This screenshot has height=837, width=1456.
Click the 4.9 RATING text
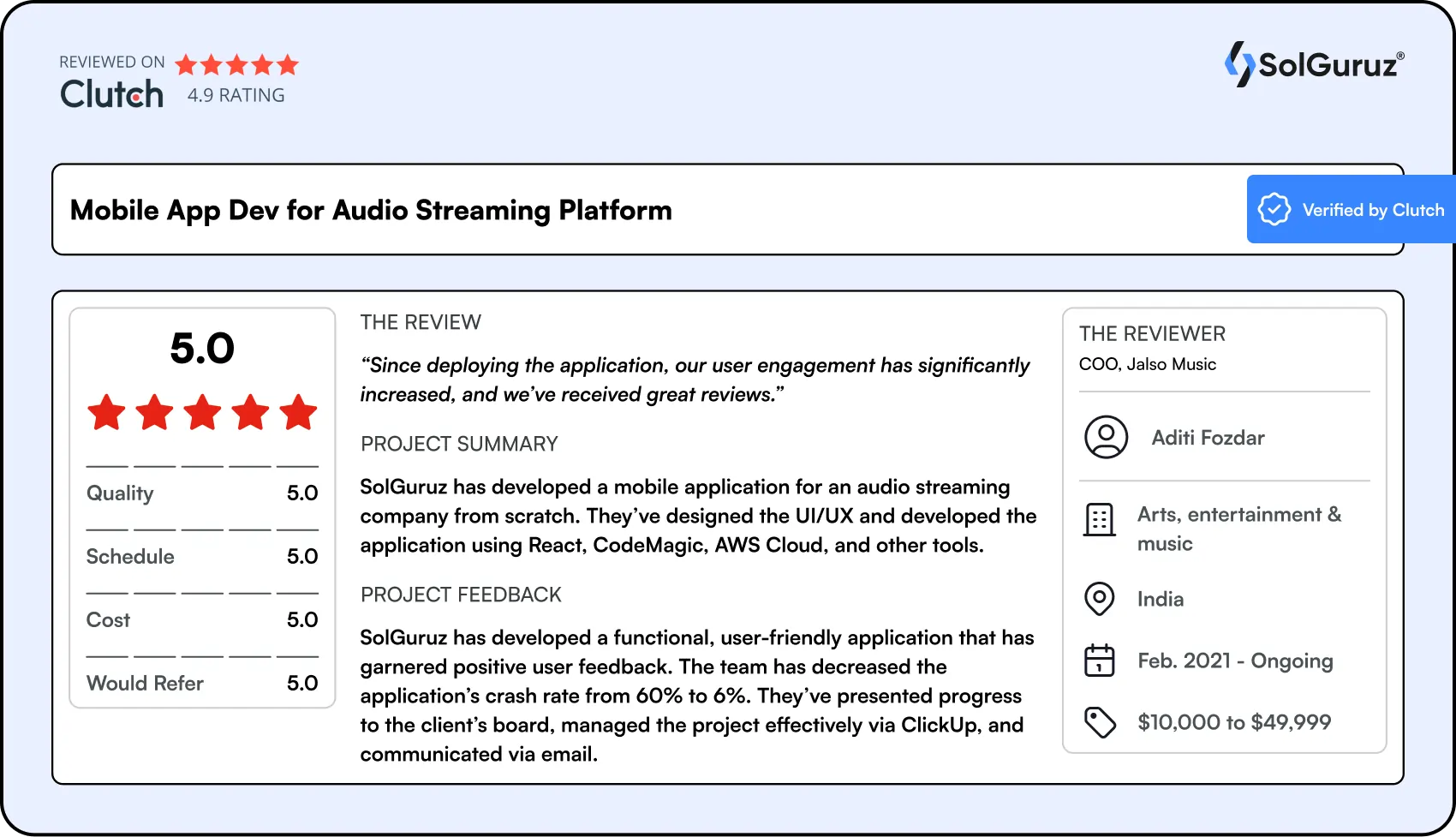[236, 94]
